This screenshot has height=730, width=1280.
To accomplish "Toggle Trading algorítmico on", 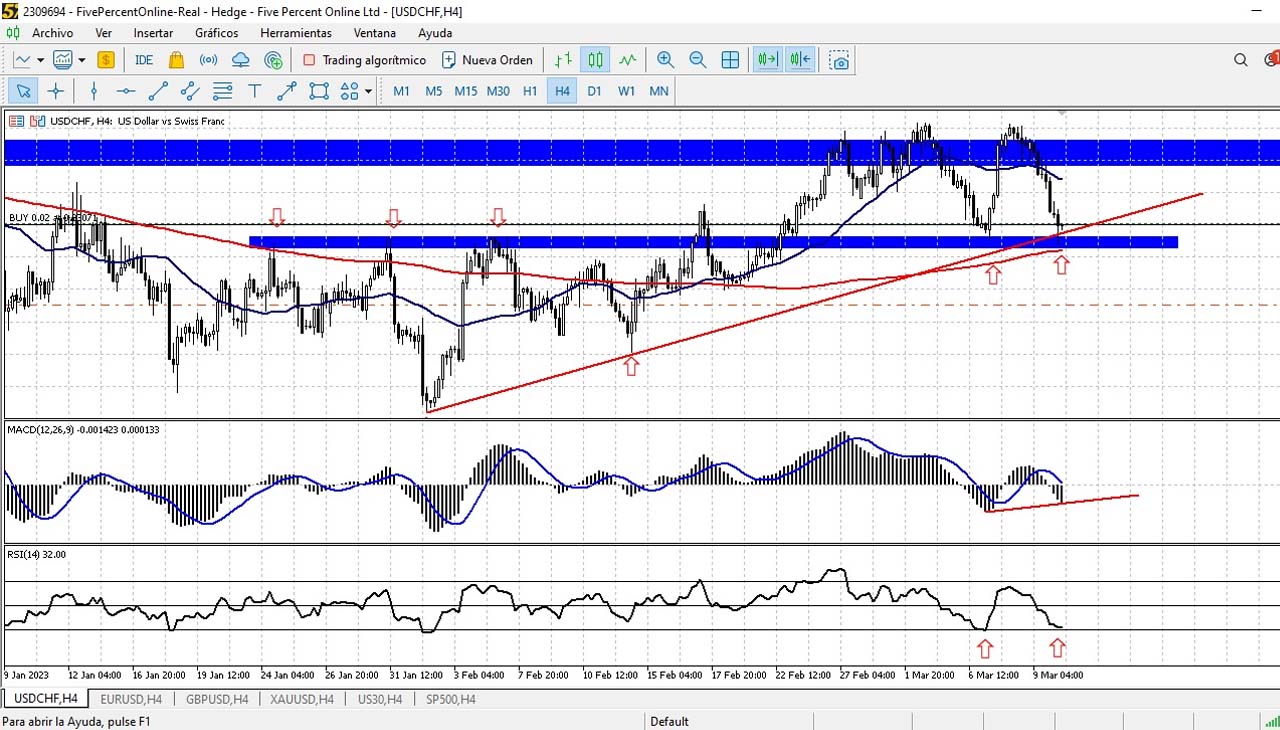I will click(x=364, y=60).
